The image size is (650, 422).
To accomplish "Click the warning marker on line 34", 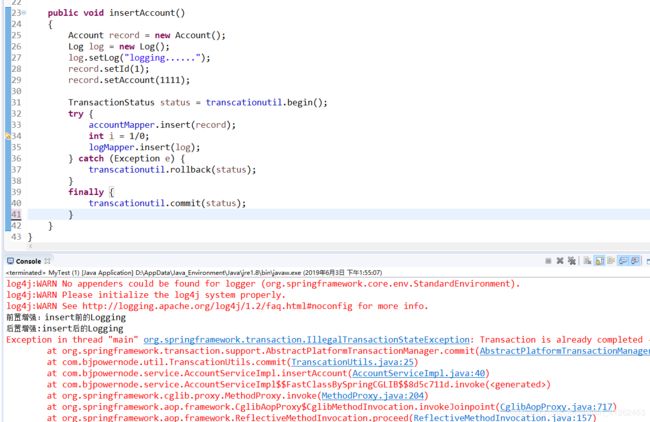I will (x=7, y=136).
